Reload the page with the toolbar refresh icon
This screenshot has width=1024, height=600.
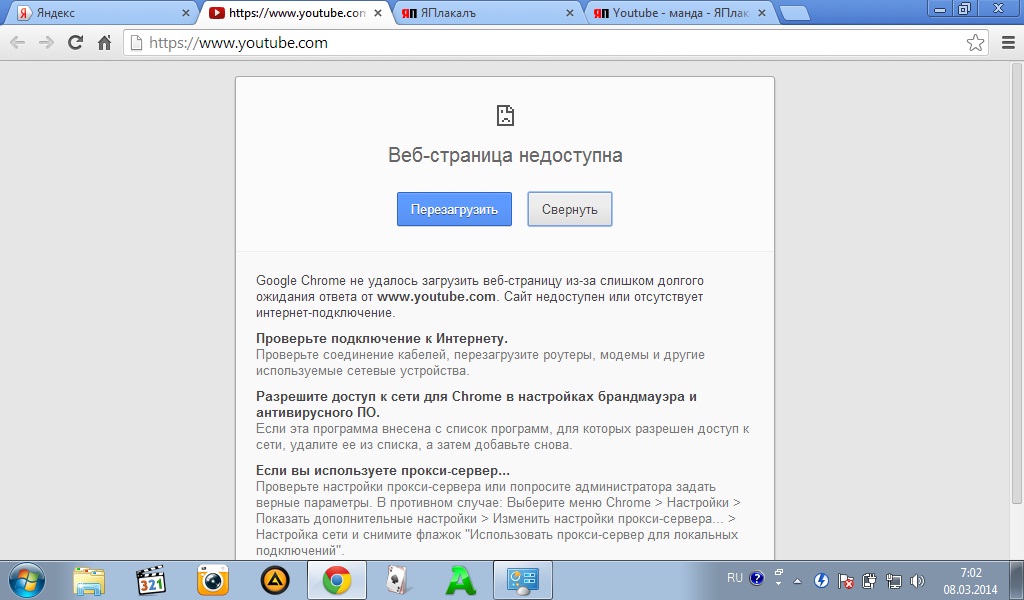pos(75,43)
